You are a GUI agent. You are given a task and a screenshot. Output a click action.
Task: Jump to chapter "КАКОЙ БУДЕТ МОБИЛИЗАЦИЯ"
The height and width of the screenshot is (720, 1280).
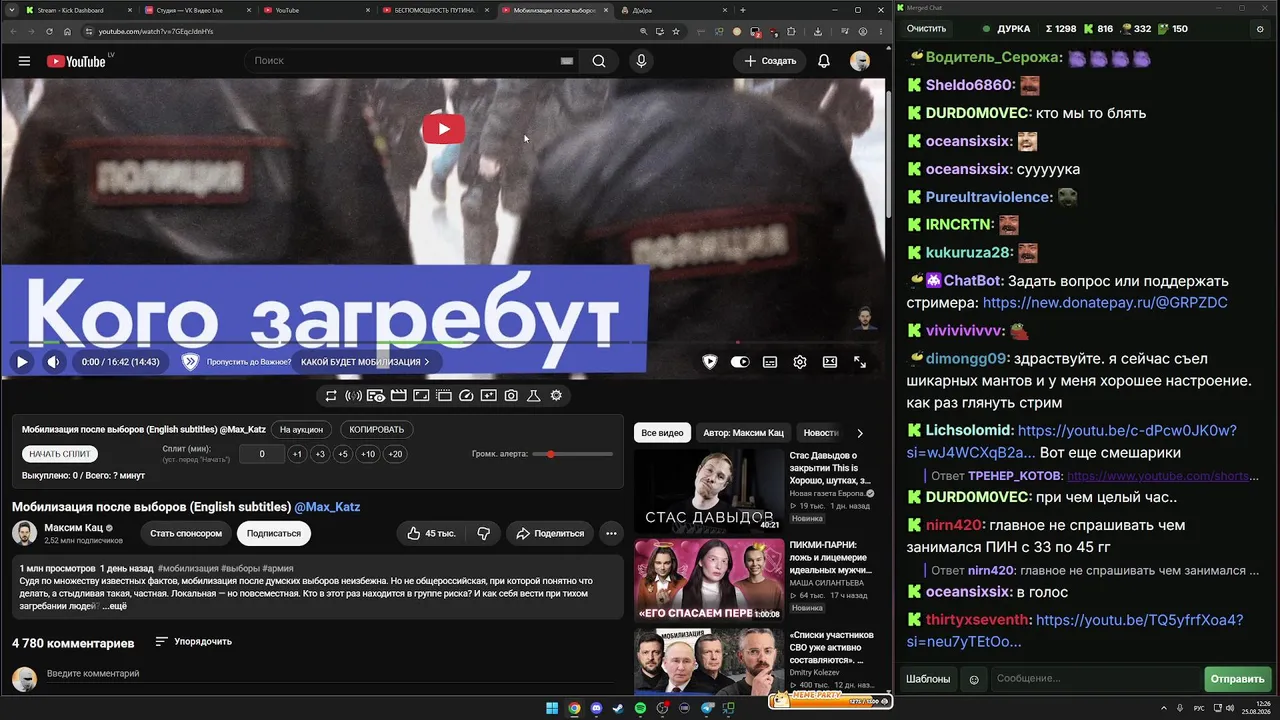(365, 362)
